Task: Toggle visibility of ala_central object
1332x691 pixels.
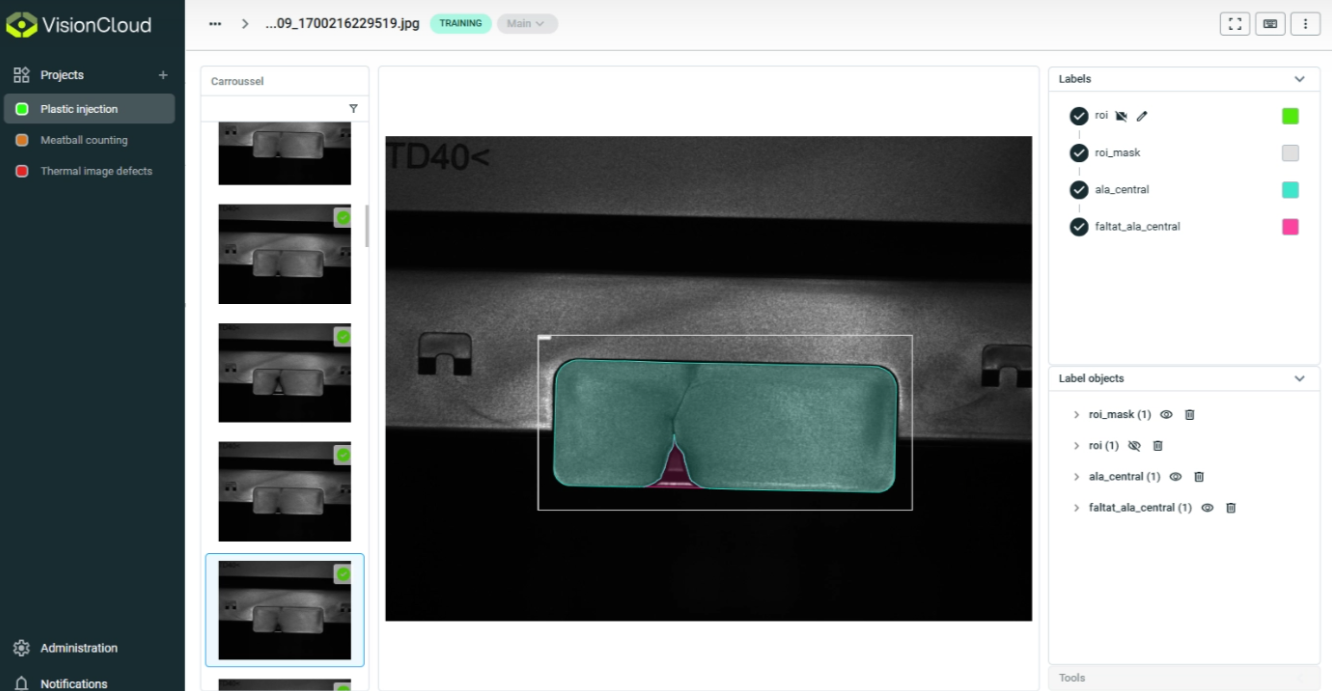Action: pos(1176,477)
